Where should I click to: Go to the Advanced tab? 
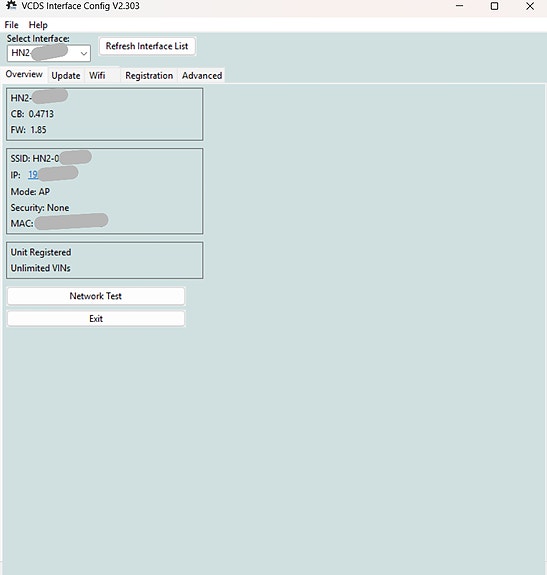202,76
